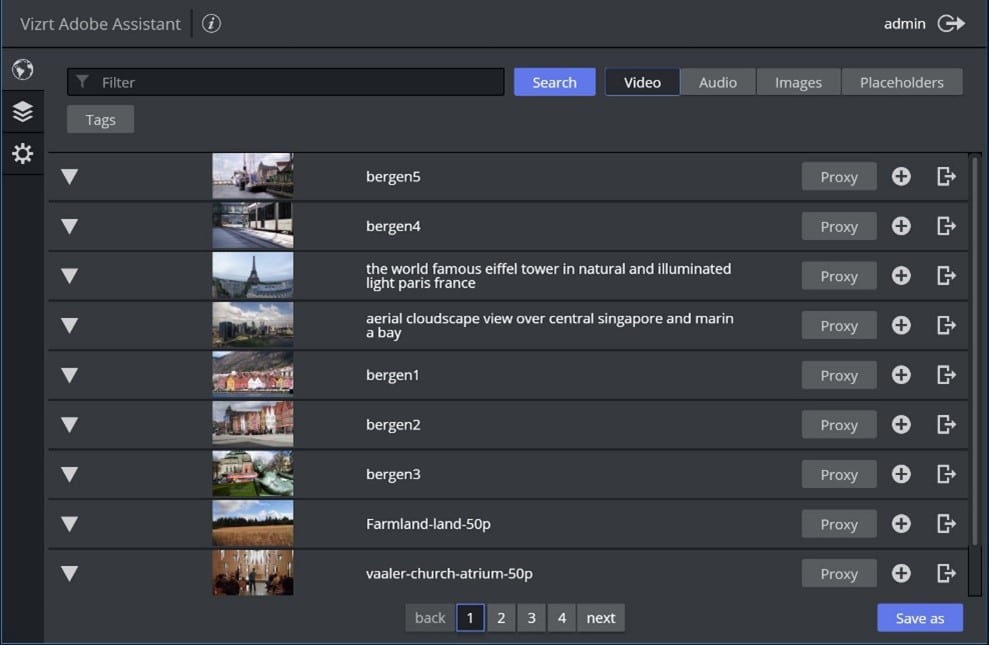Select the layers stack icon in the sidebar
Viewport: 989px width, 645px height.
coord(22,111)
